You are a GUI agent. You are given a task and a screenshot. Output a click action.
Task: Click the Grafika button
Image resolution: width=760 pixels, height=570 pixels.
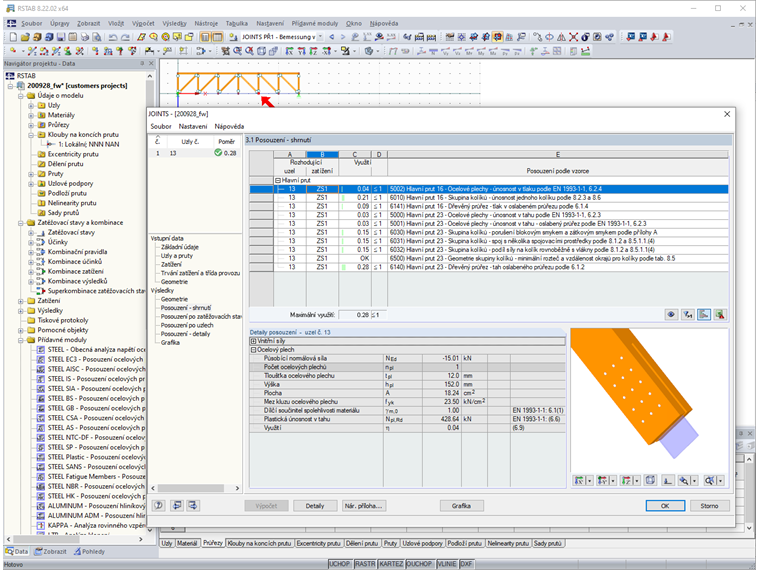(461, 506)
